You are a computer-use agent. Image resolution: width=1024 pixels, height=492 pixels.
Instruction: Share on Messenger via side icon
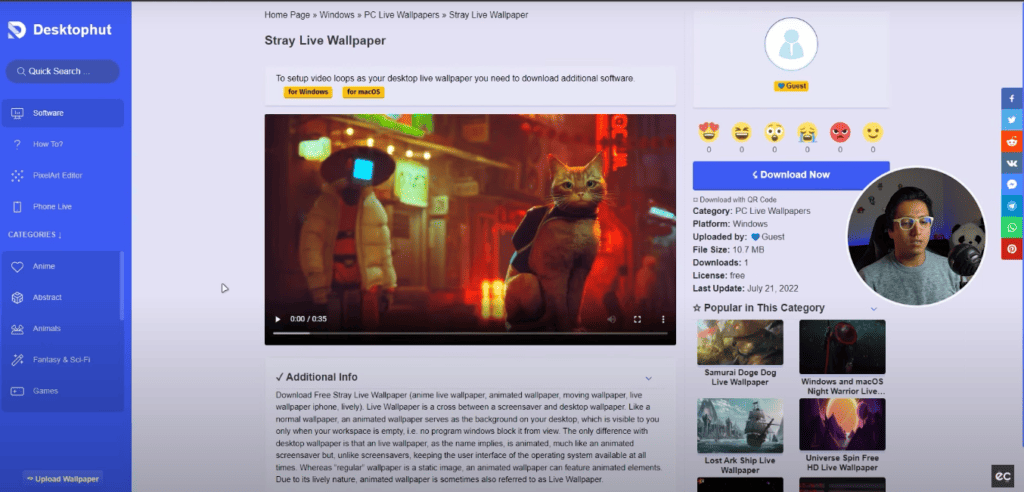tap(1012, 185)
